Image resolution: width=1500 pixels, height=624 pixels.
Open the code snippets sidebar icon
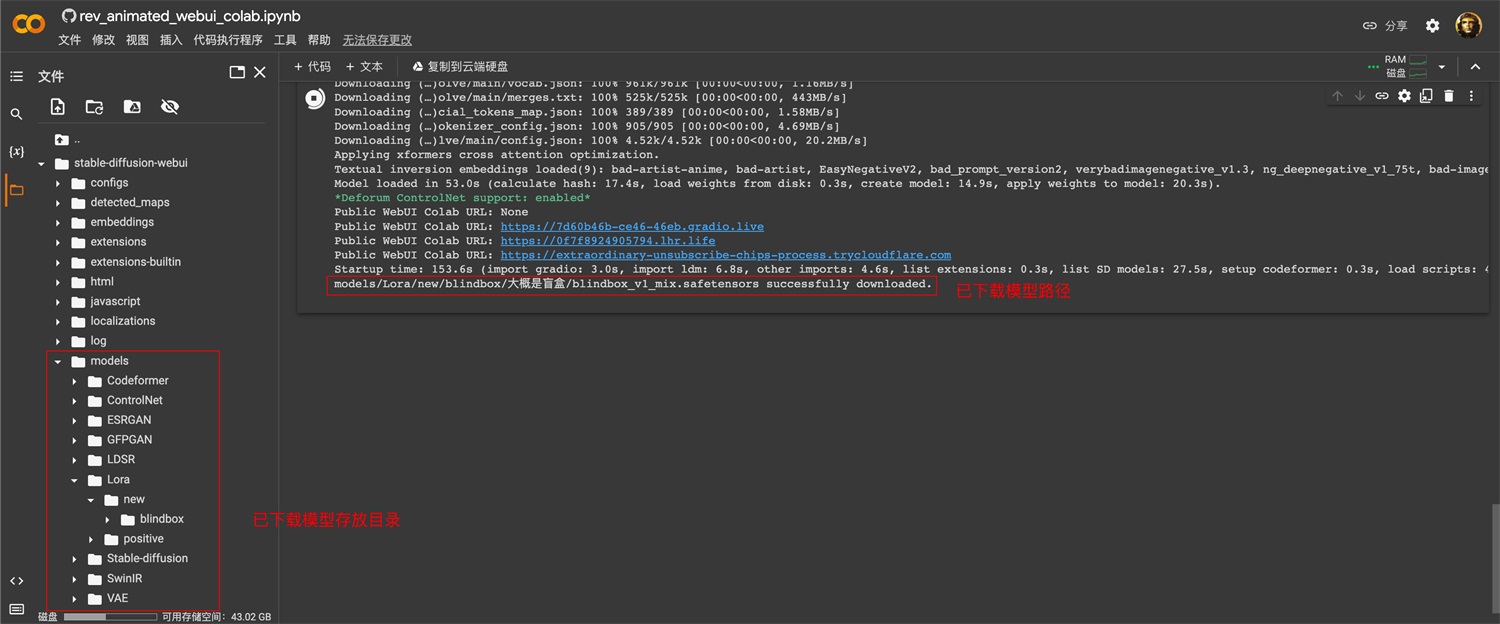(x=16, y=581)
